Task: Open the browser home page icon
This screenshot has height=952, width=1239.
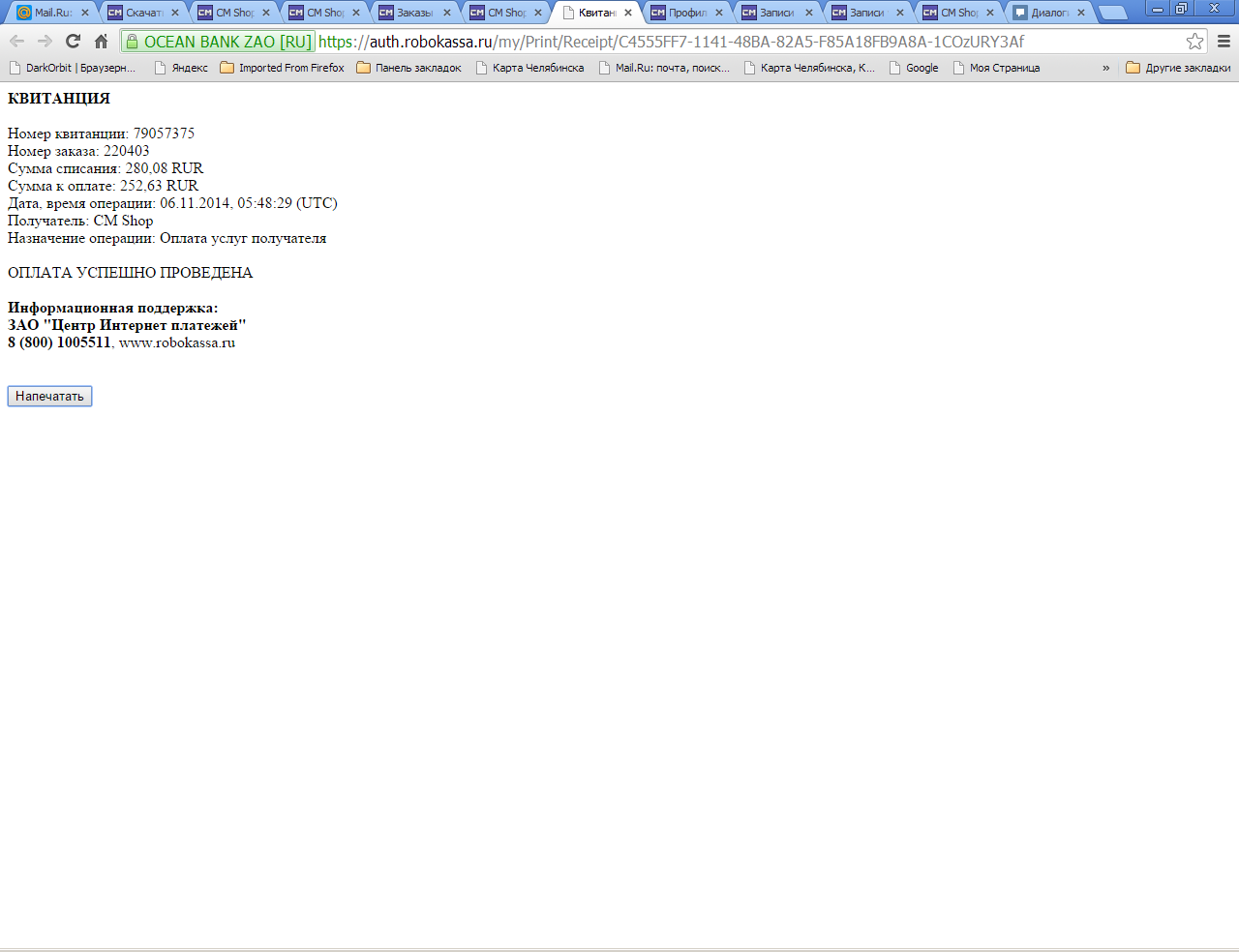Action: (x=101, y=41)
